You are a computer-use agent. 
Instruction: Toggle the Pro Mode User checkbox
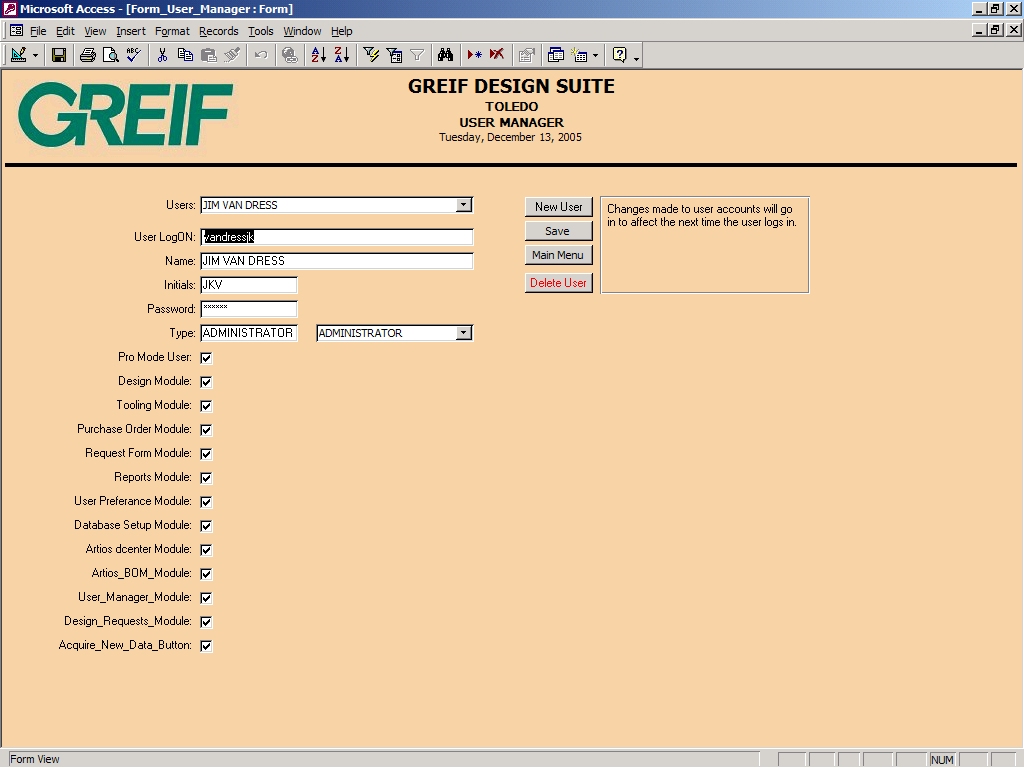pos(206,358)
